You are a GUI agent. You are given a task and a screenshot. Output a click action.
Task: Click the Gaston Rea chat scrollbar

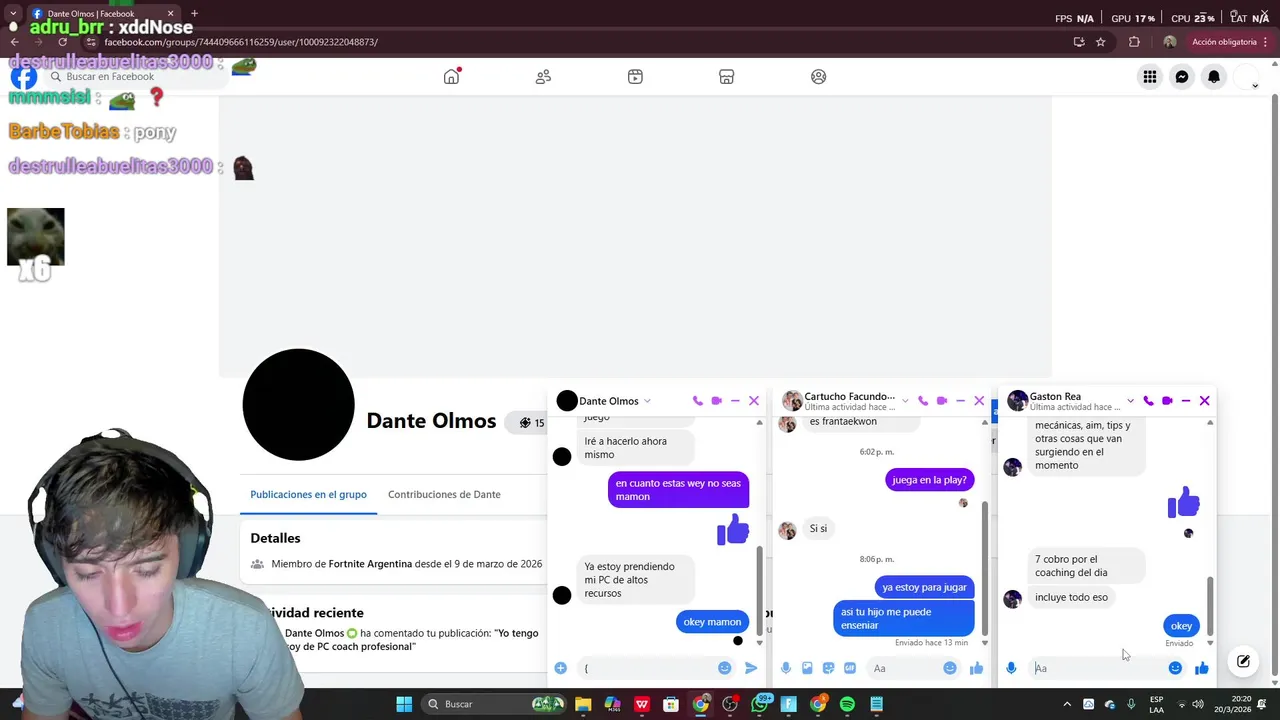tap(1210, 606)
